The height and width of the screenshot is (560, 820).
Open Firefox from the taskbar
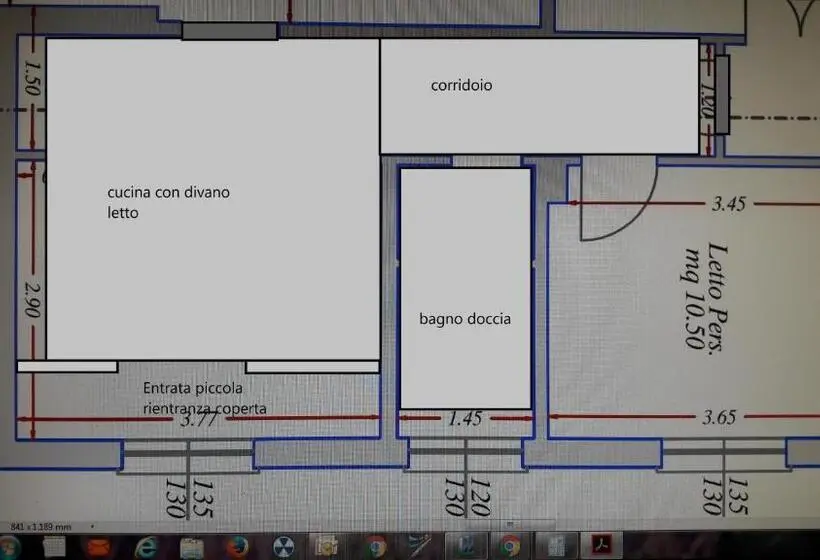click(237, 547)
